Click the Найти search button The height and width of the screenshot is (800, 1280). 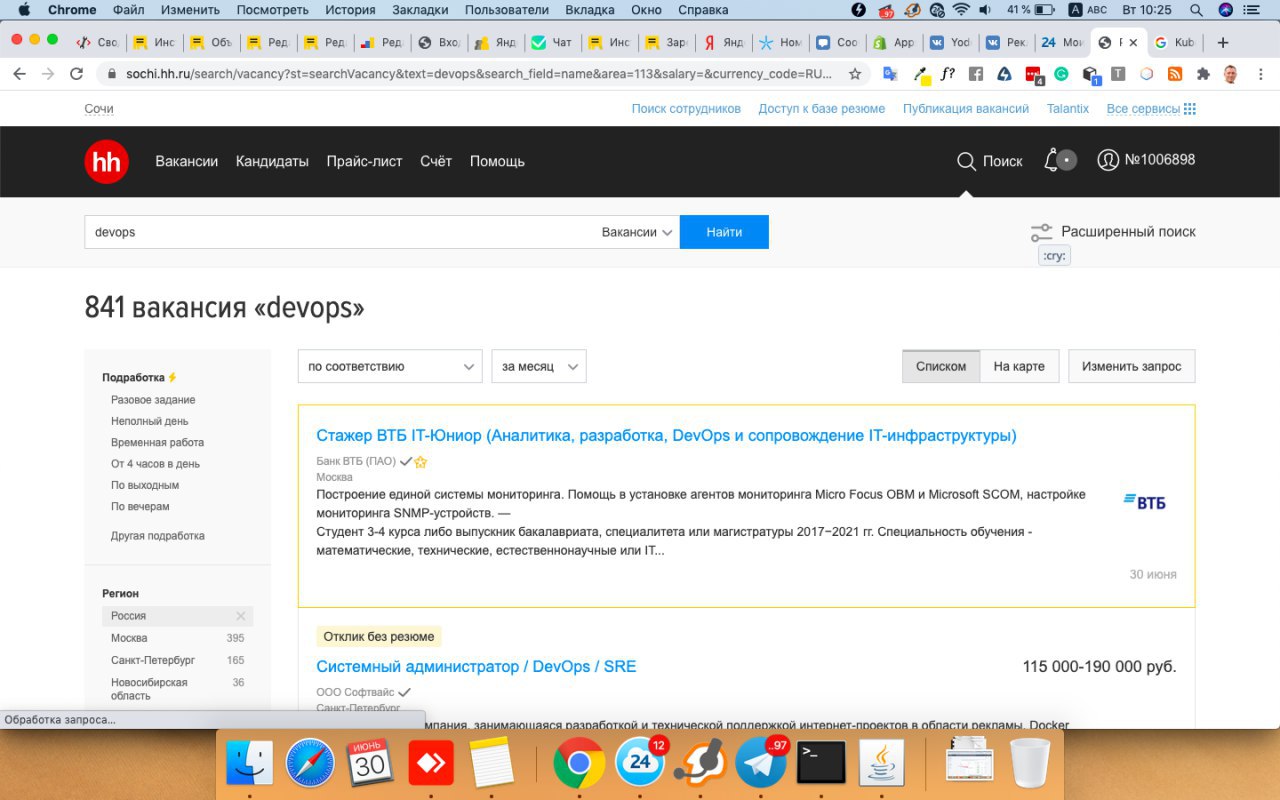[724, 232]
